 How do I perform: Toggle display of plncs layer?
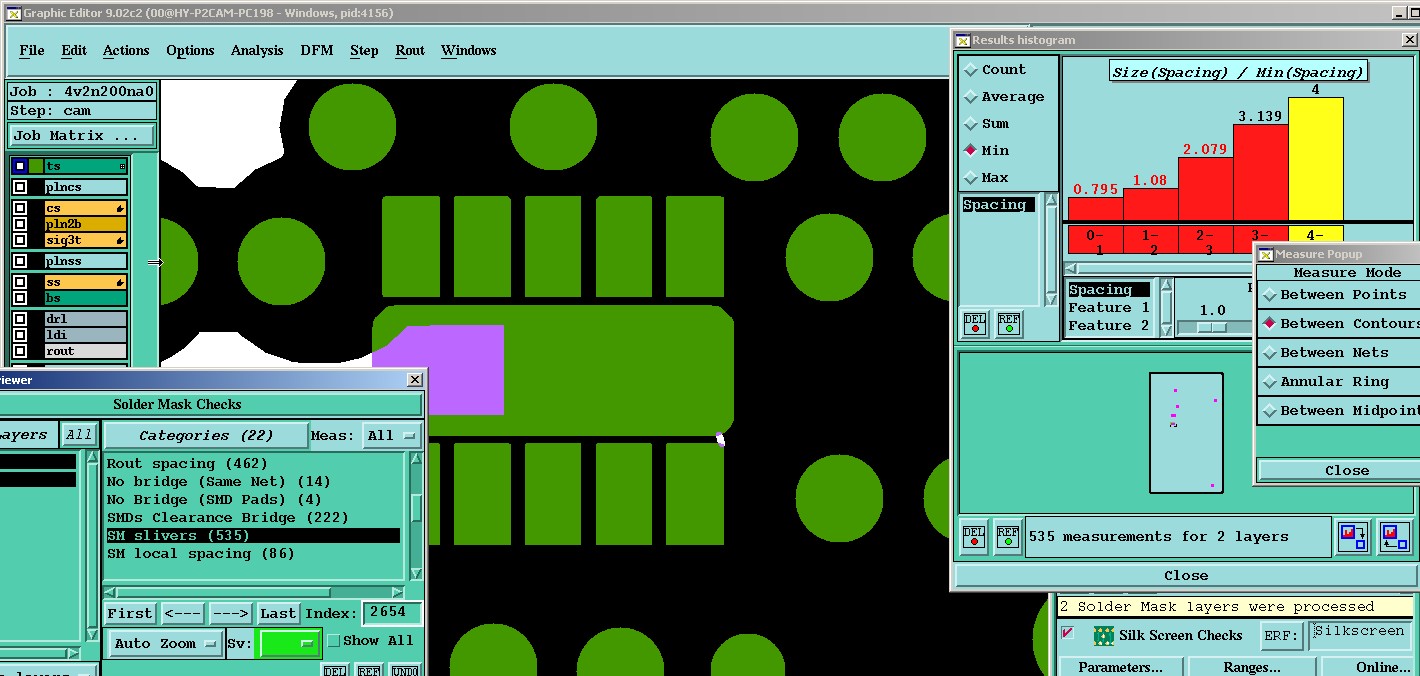[x=20, y=187]
